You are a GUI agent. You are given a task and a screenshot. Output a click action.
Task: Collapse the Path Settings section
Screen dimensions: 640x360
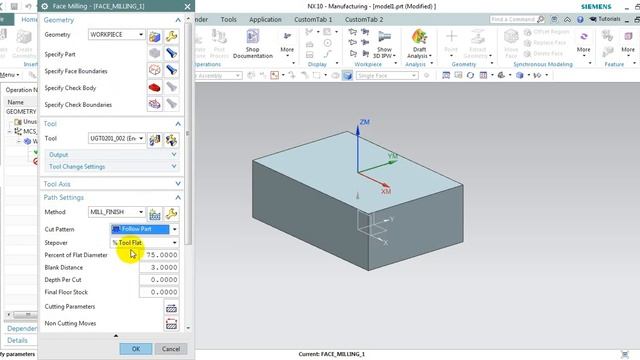coord(178,198)
